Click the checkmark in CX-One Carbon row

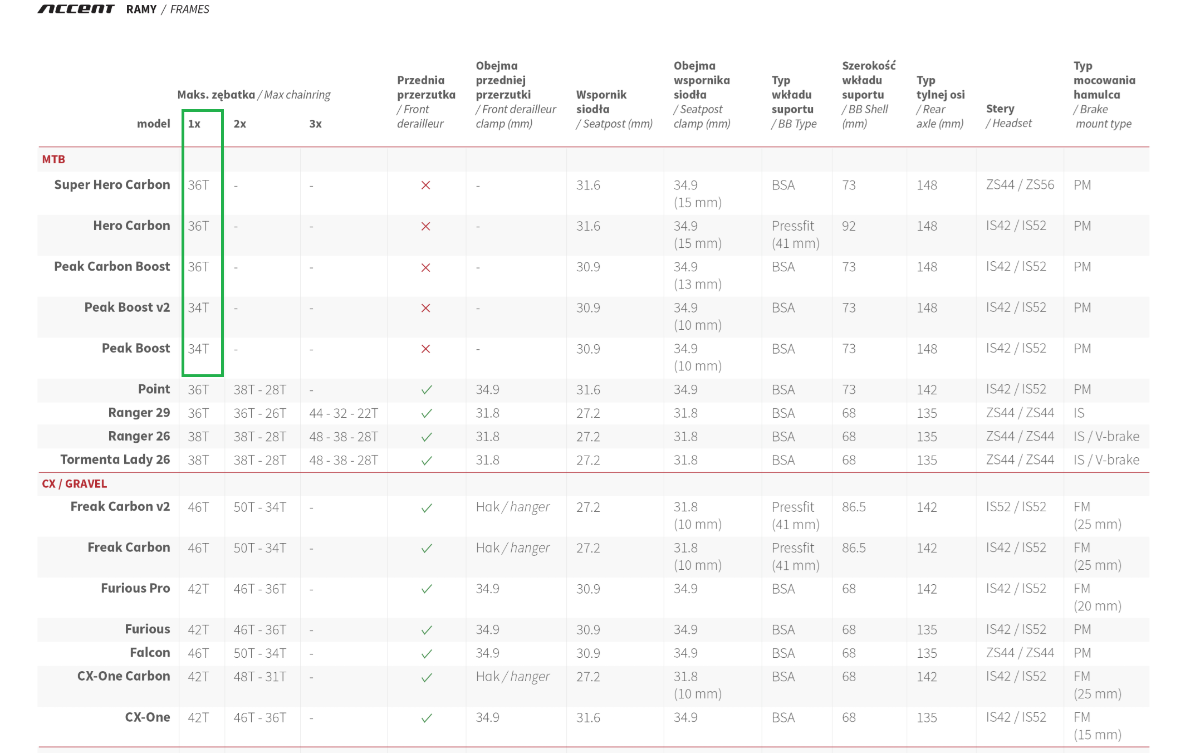point(426,677)
